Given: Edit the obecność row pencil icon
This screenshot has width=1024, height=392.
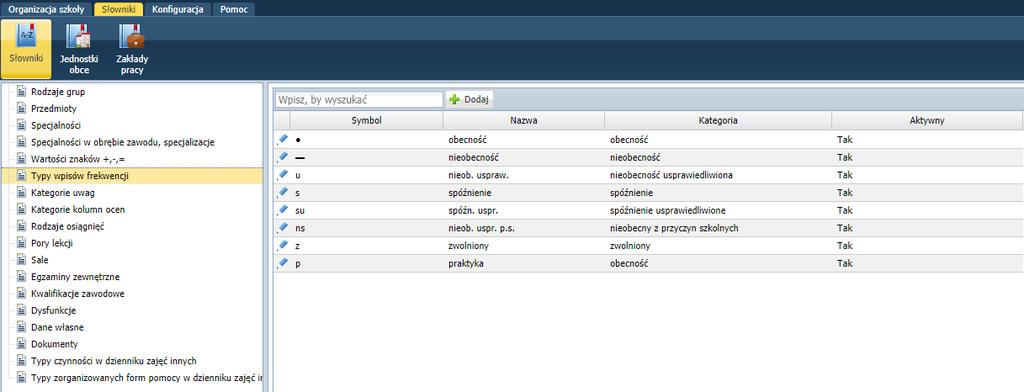Looking at the screenshot, I should coord(283,139).
